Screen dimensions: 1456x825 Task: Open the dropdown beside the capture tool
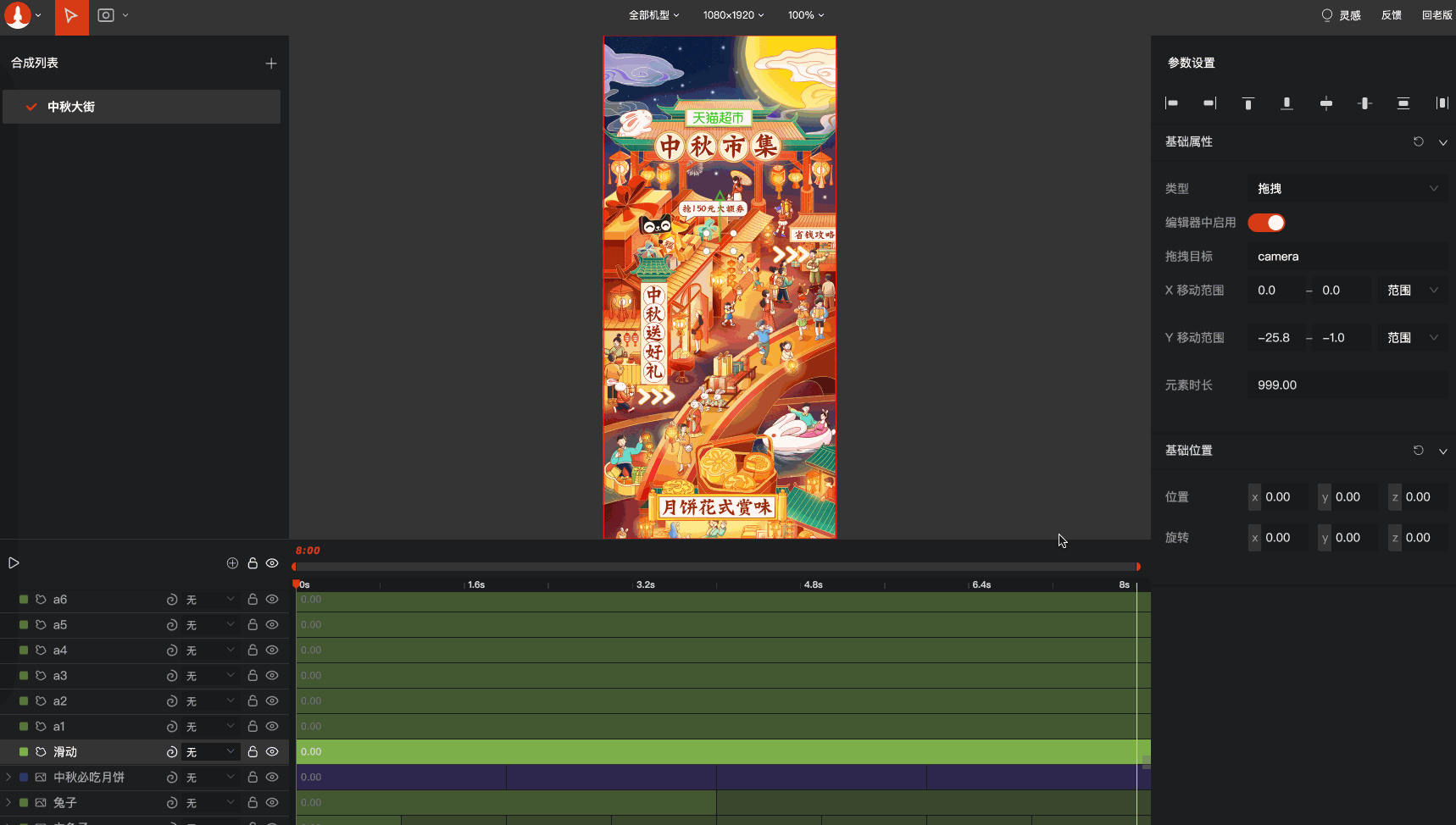click(125, 15)
